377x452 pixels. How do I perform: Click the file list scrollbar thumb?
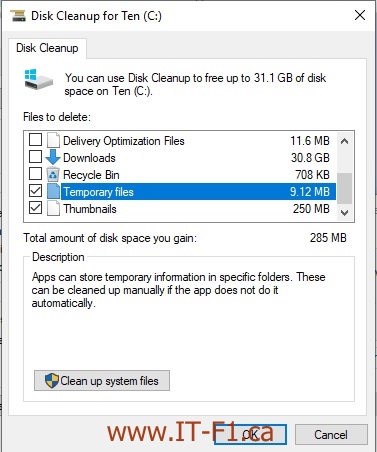345,188
